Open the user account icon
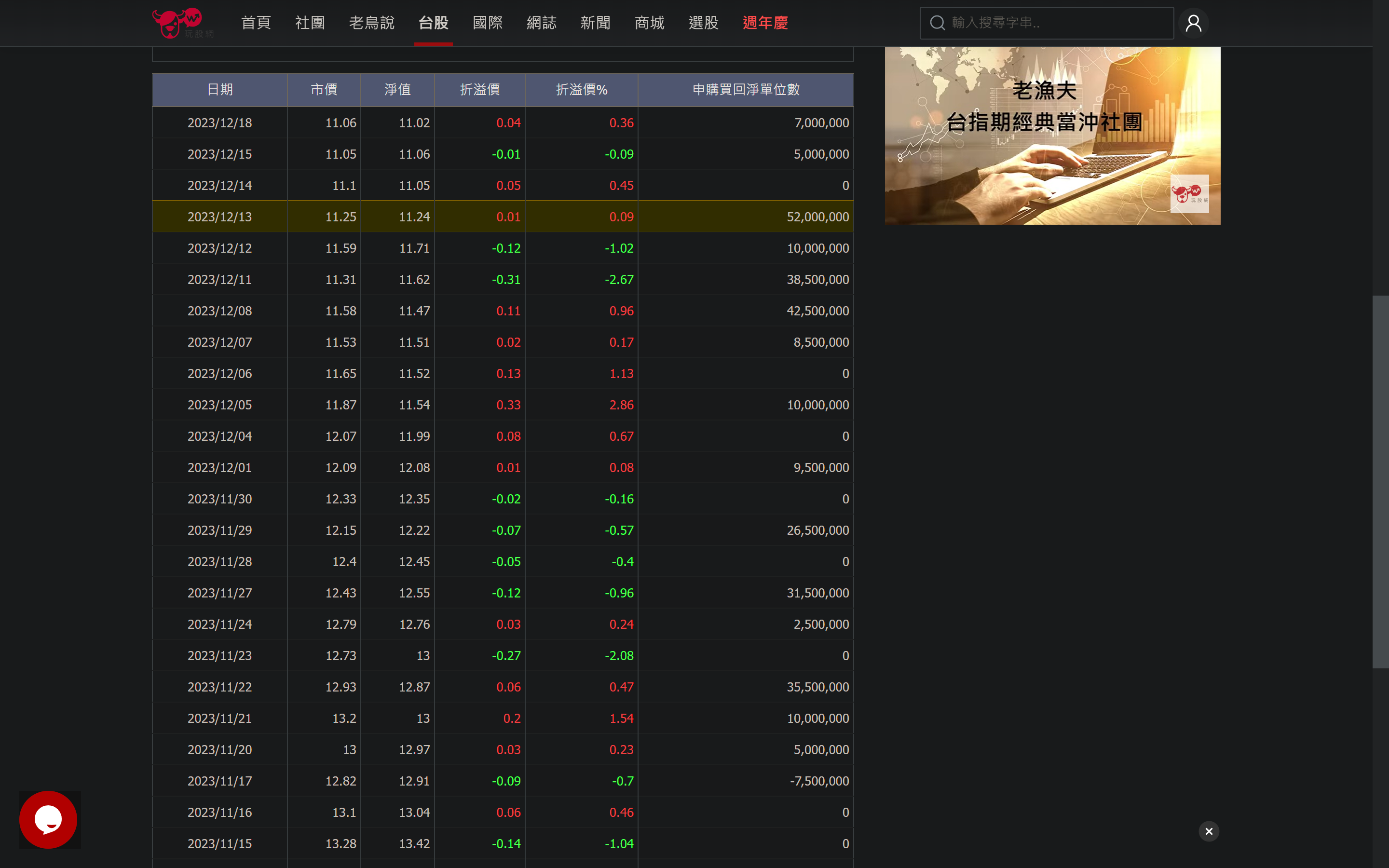The width and height of the screenshot is (1389, 868). [1193, 23]
